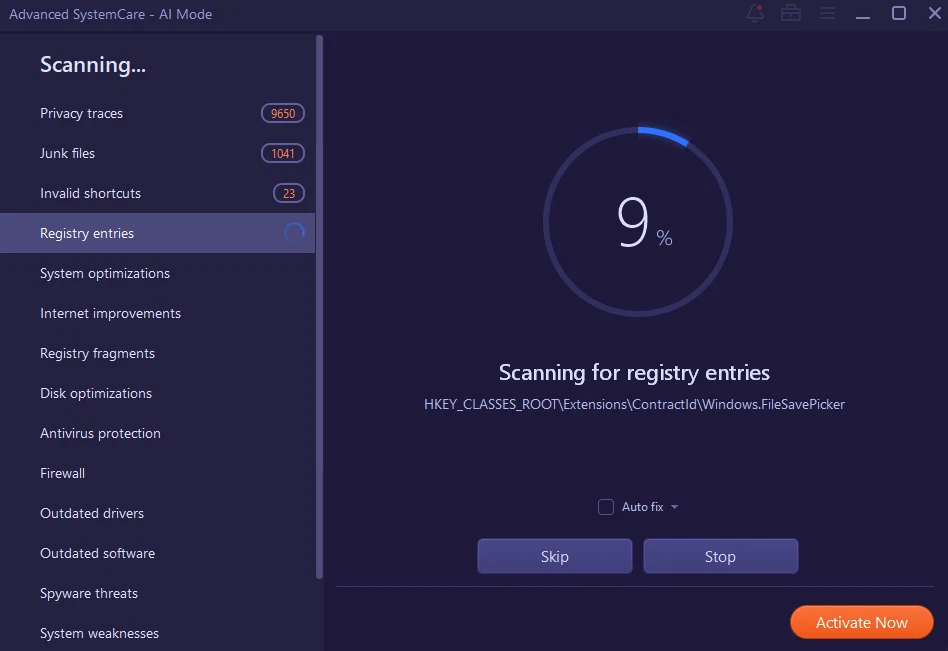The image size is (948, 651).
Task: Click the 1041 badge next to Junk files
Action: 282,153
